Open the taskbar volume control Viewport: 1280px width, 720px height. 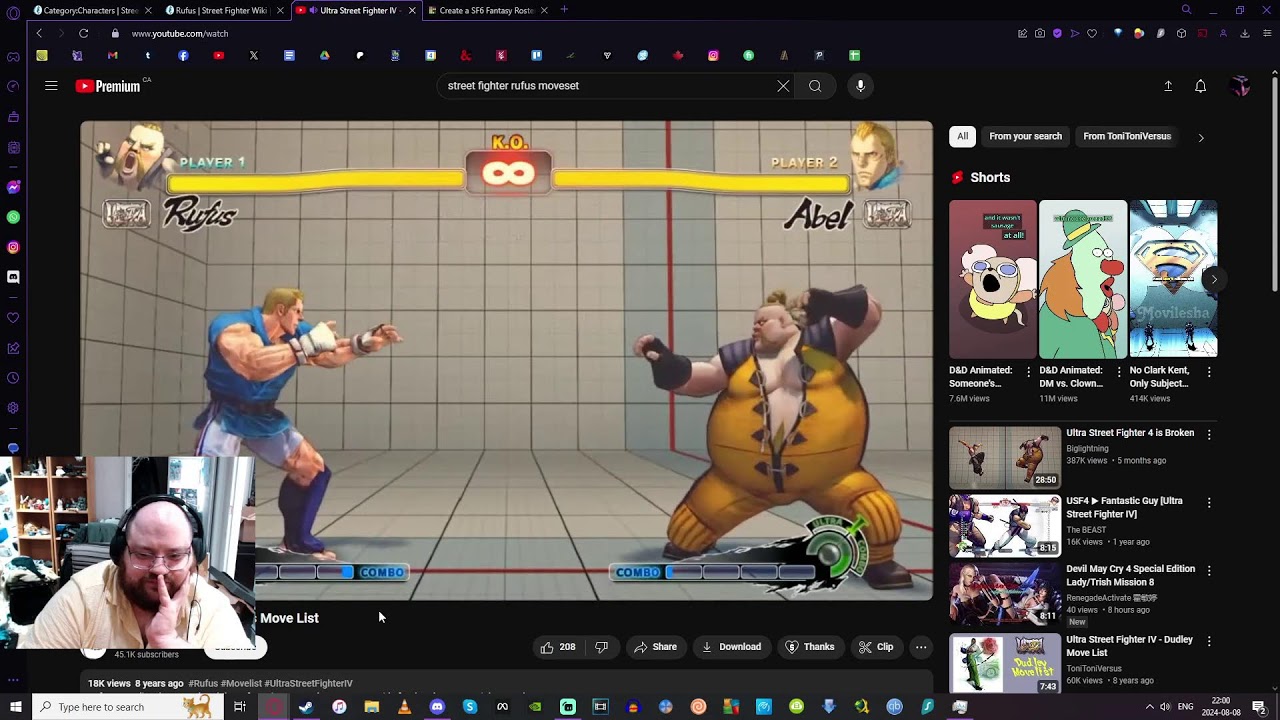coord(1165,707)
